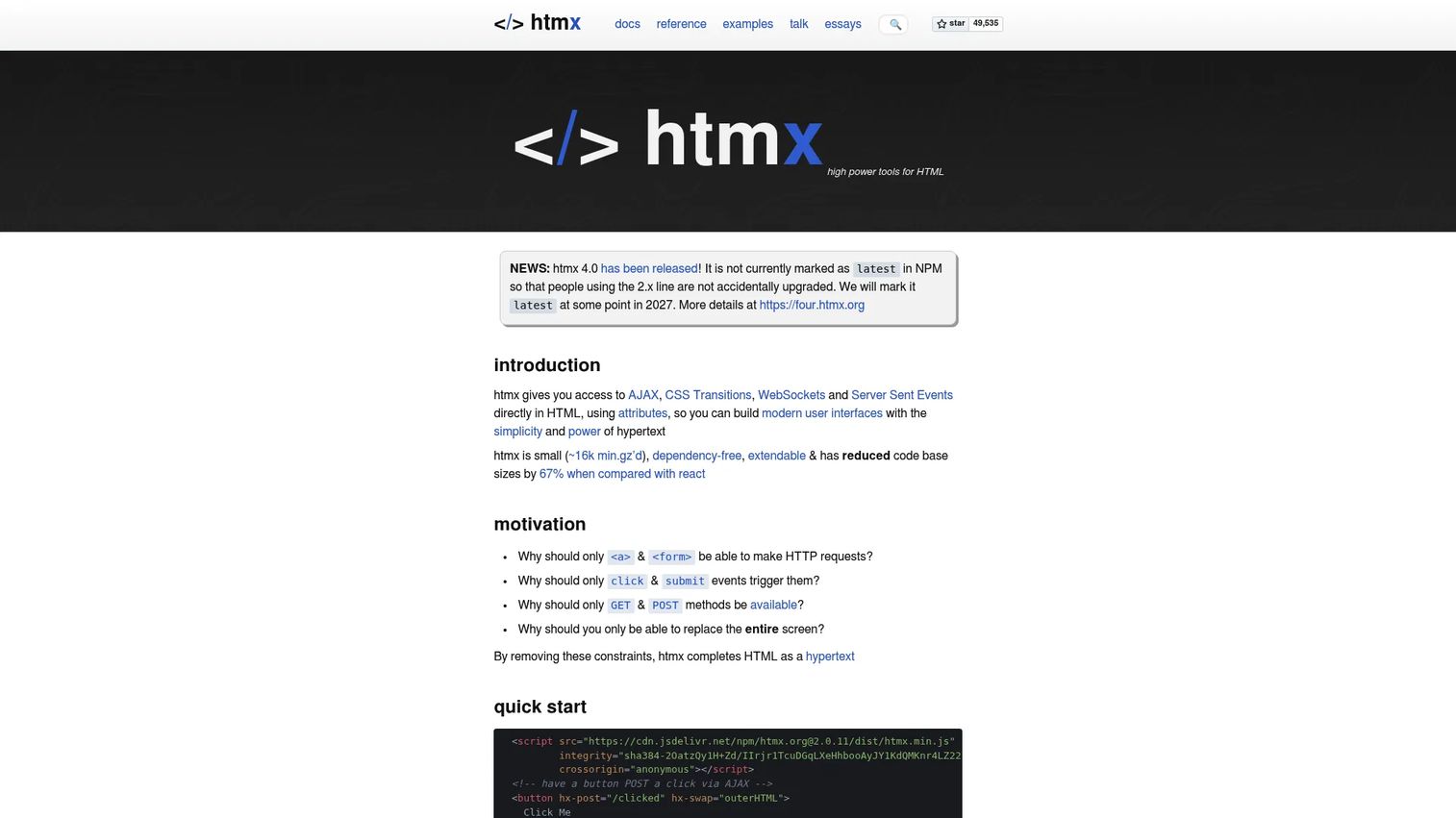Click the htmx logo in the navbar
Screen dimensions: 1456x818
click(537, 23)
